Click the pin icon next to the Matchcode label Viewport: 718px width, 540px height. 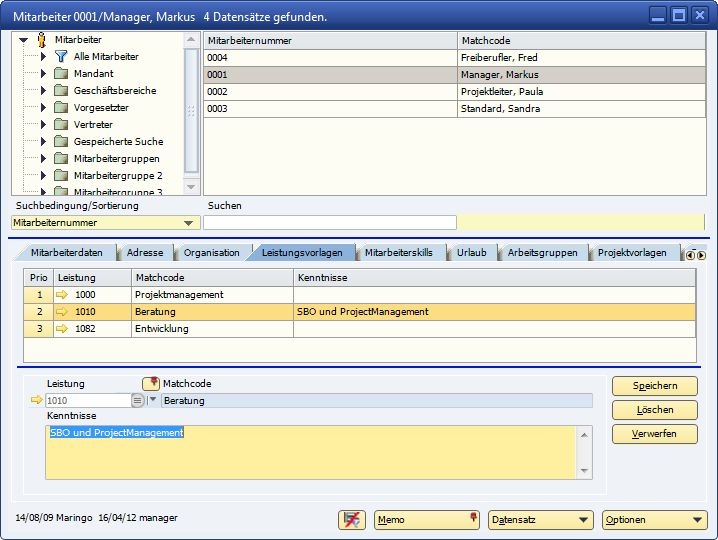[x=151, y=383]
